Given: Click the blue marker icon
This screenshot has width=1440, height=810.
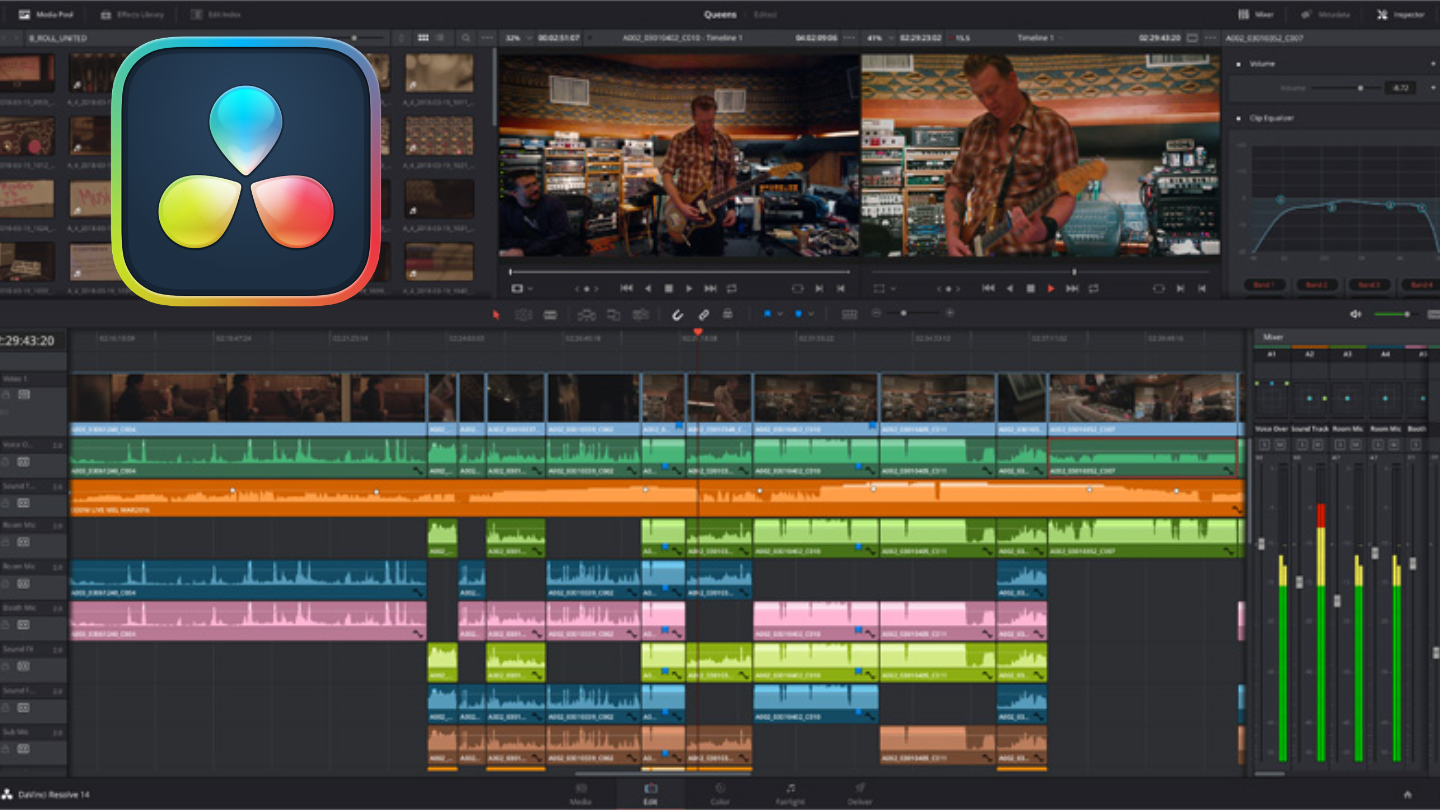Looking at the screenshot, I should pyautogui.click(x=798, y=314).
